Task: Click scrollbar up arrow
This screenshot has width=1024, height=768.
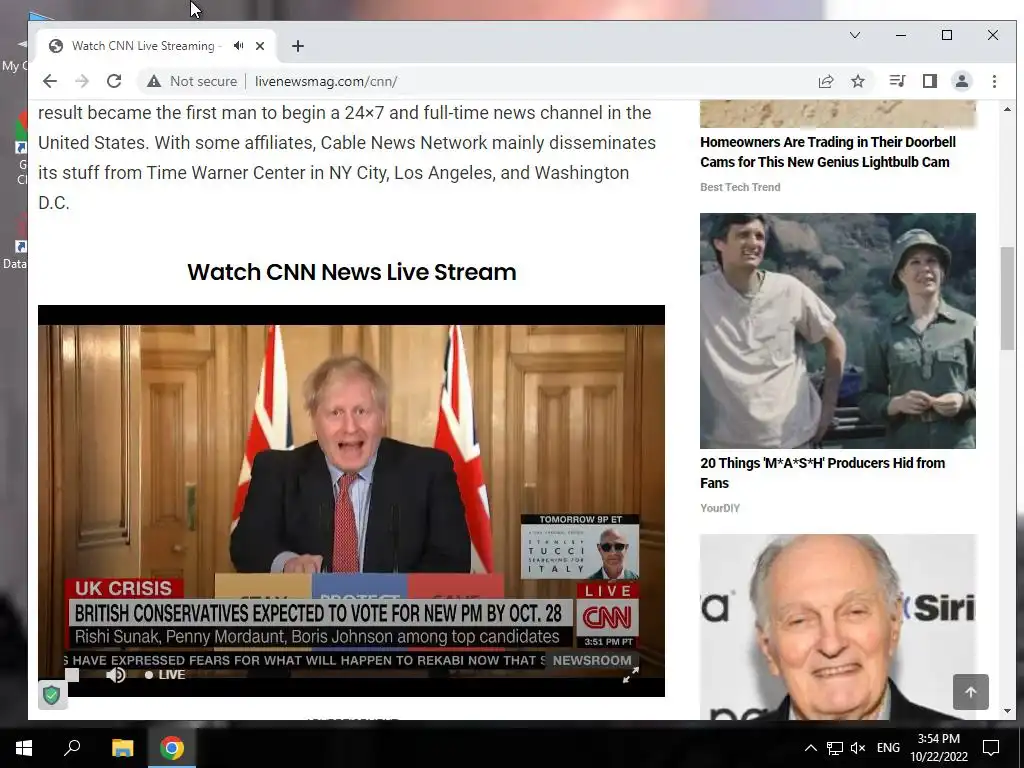Action: 1007,110
